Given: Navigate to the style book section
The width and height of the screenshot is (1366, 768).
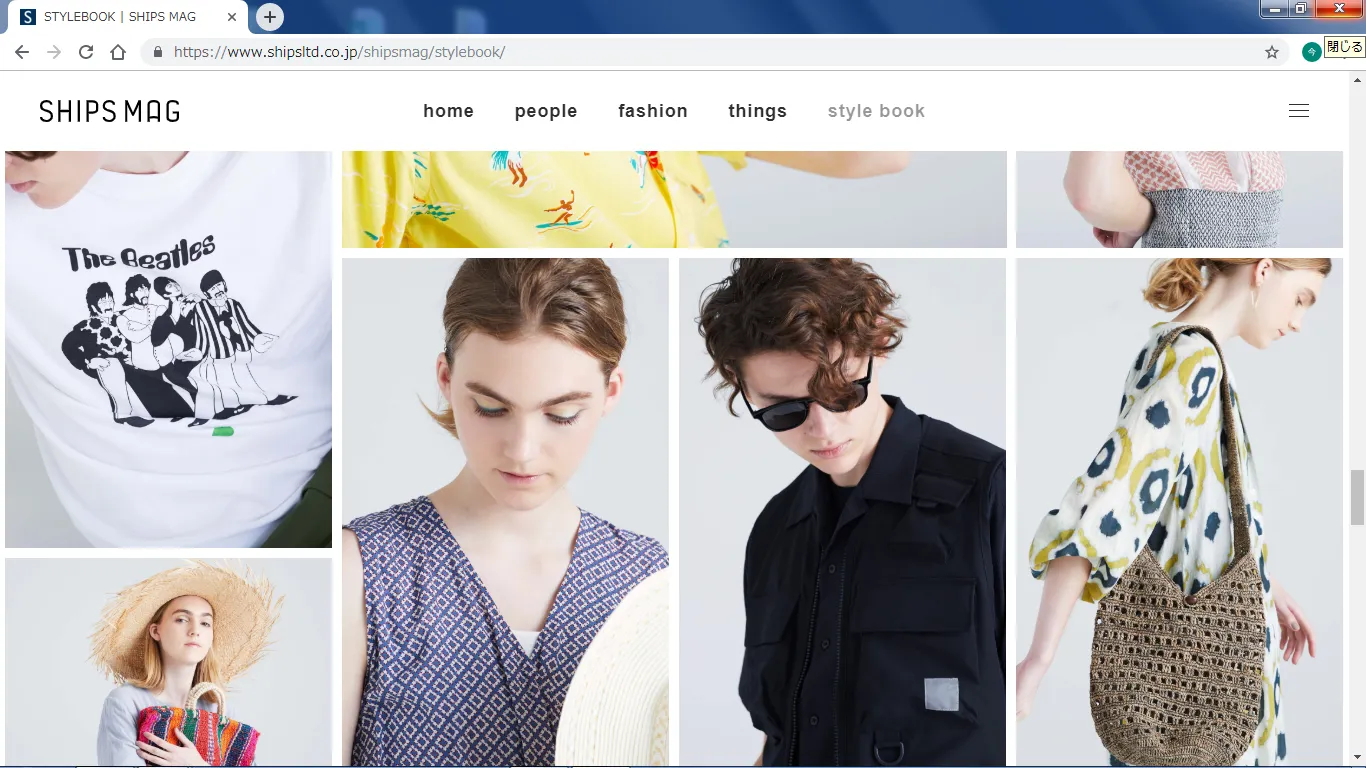Looking at the screenshot, I should [877, 111].
